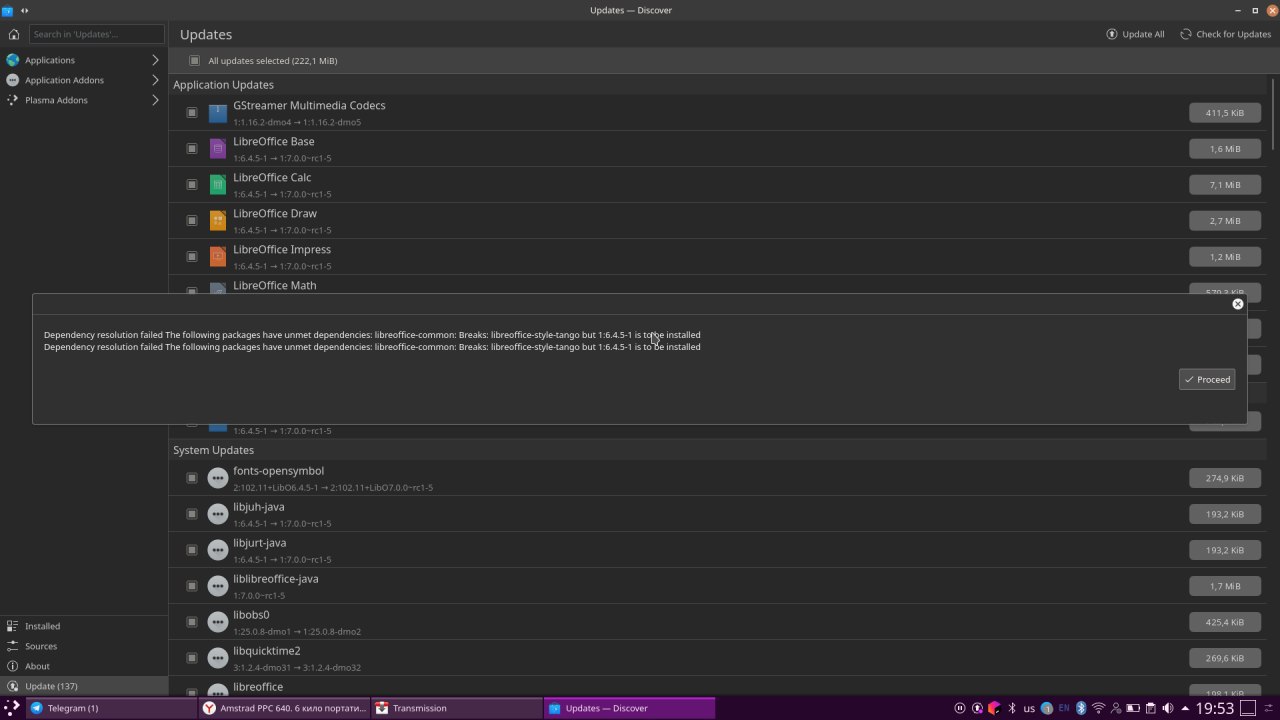
Task: Uncheck libjuh-java update checkbox
Action: point(192,514)
